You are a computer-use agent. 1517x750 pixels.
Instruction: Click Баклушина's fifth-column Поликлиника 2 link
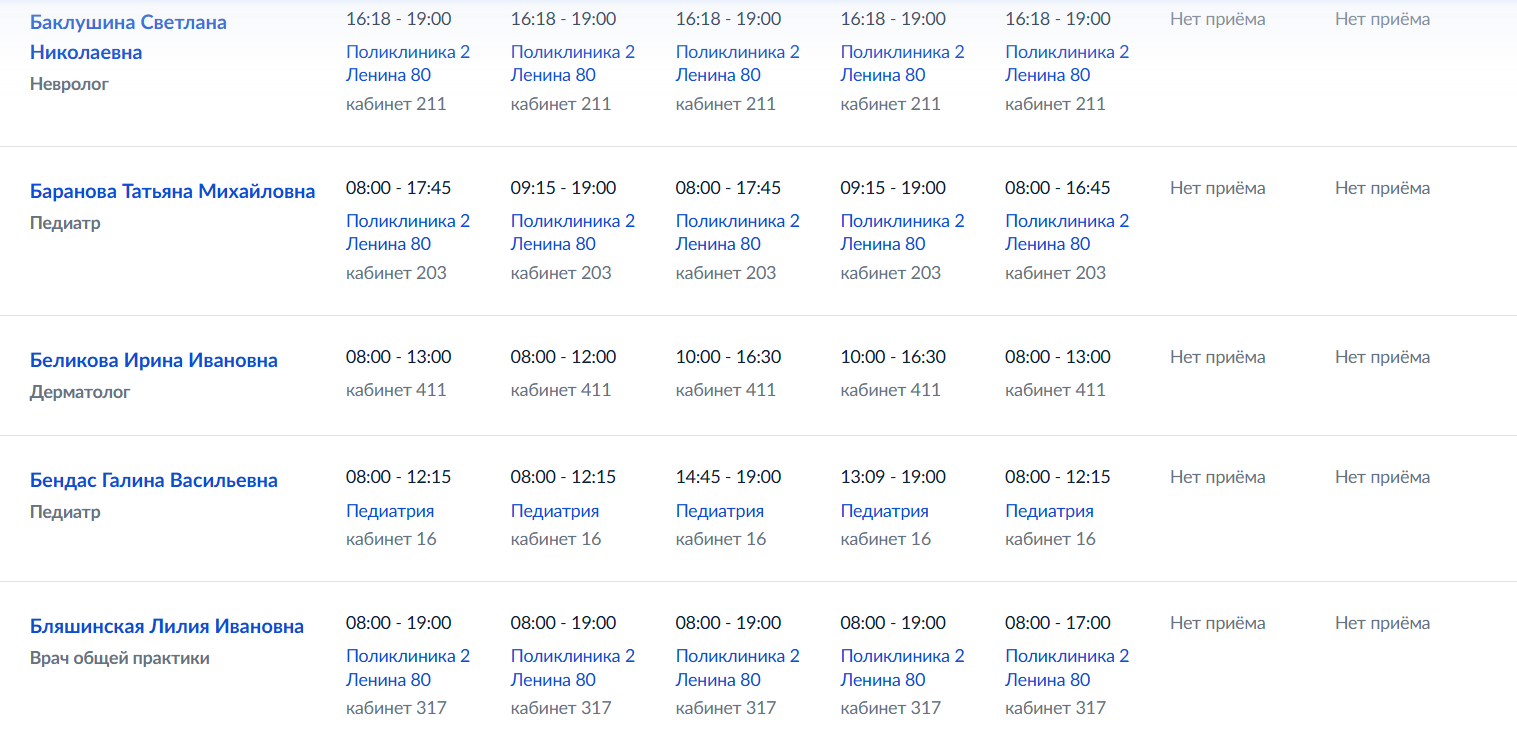pyautogui.click(x=1067, y=63)
